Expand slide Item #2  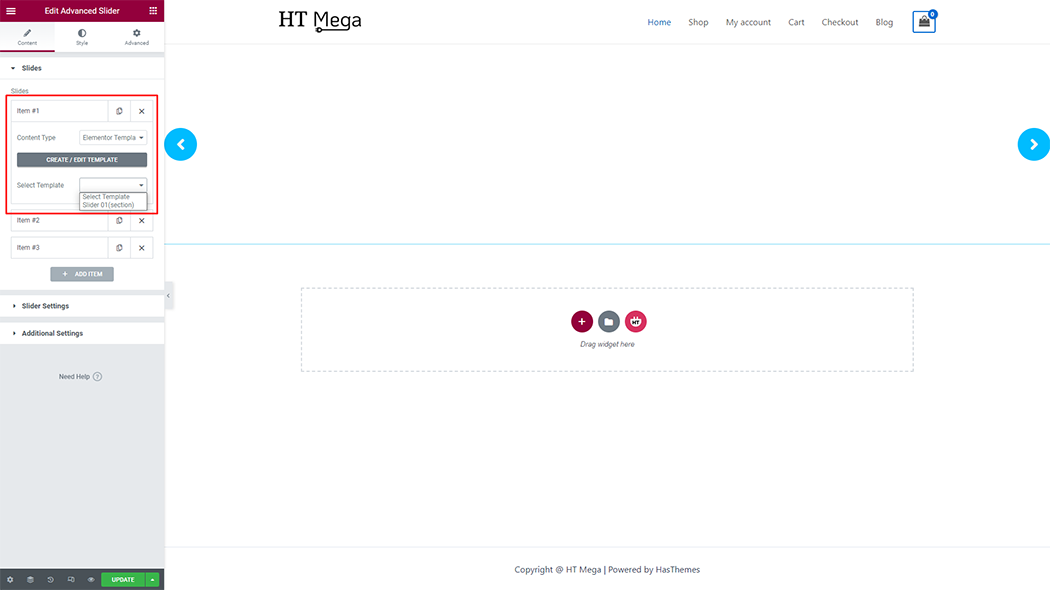(59, 220)
